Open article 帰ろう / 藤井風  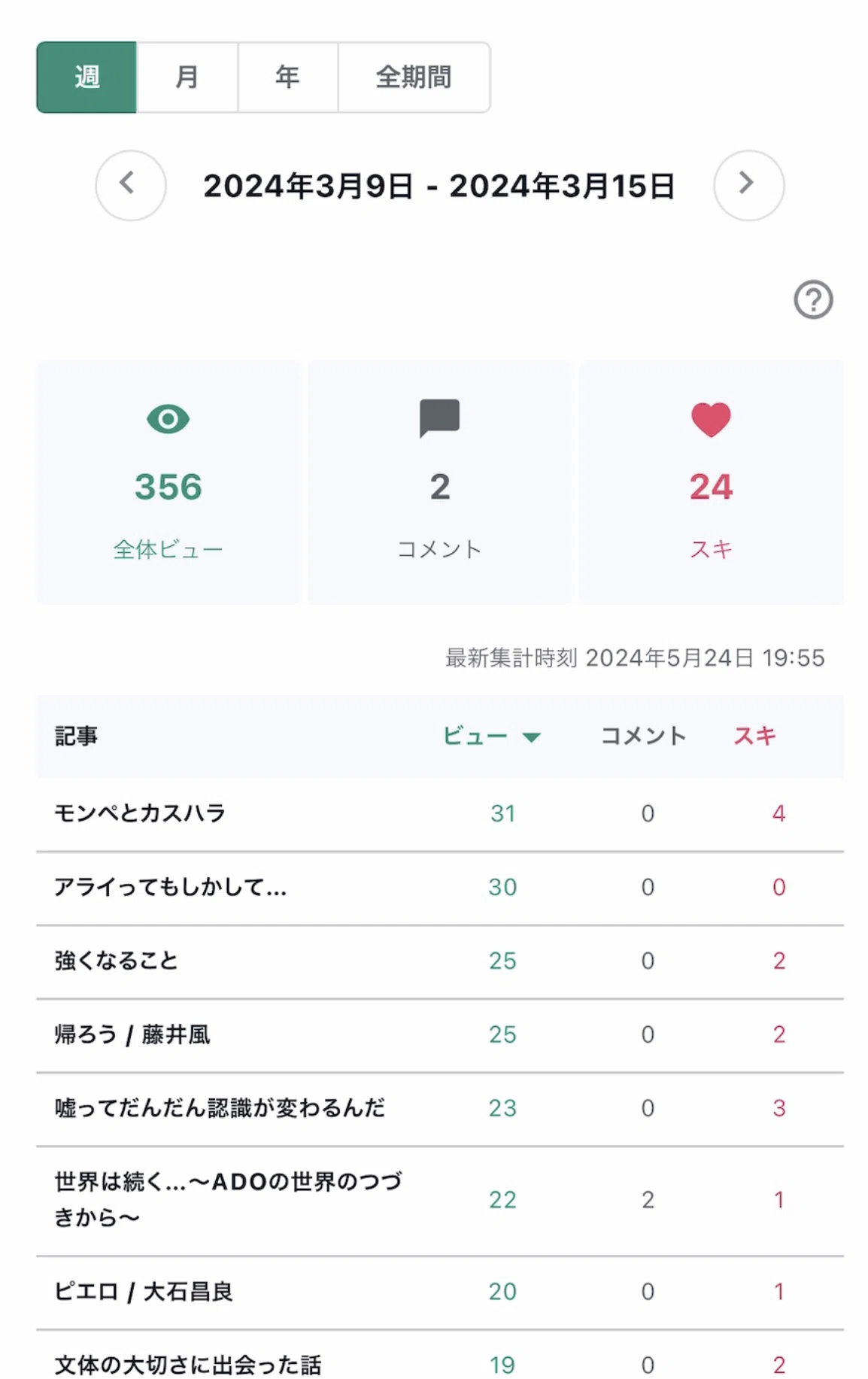[x=132, y=1034]
